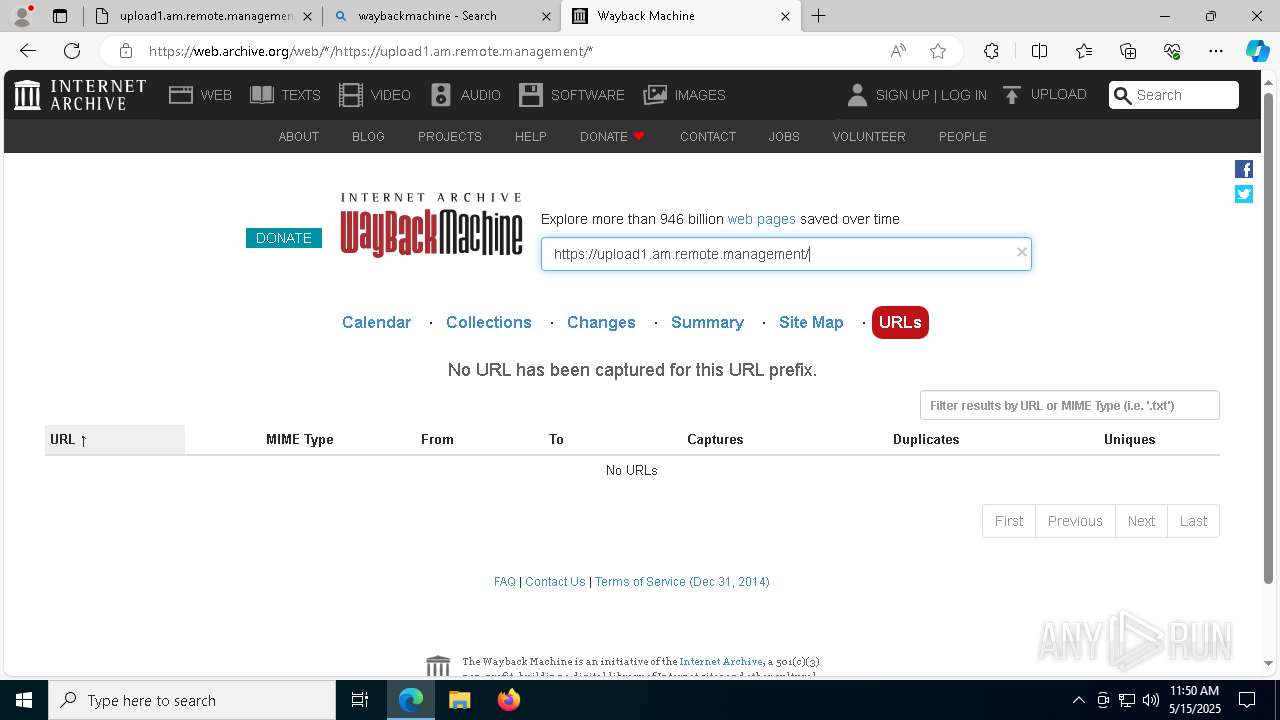Open the FAQ link
This screenshot has height=720, width=1280.
pyautogui.click(x=505, y=582)
